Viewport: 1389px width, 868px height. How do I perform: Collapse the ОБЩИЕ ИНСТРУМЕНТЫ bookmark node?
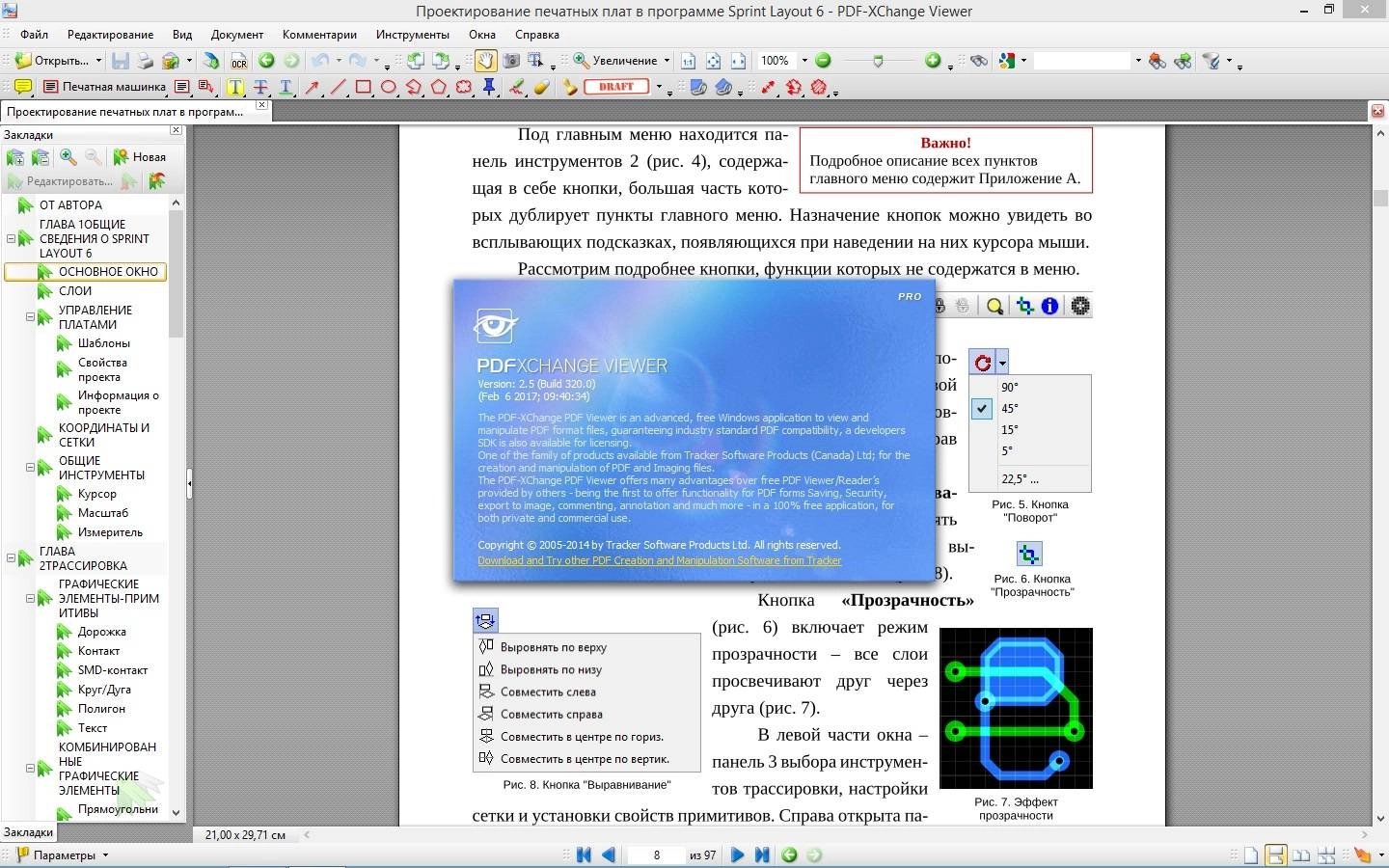pos(30,467)
